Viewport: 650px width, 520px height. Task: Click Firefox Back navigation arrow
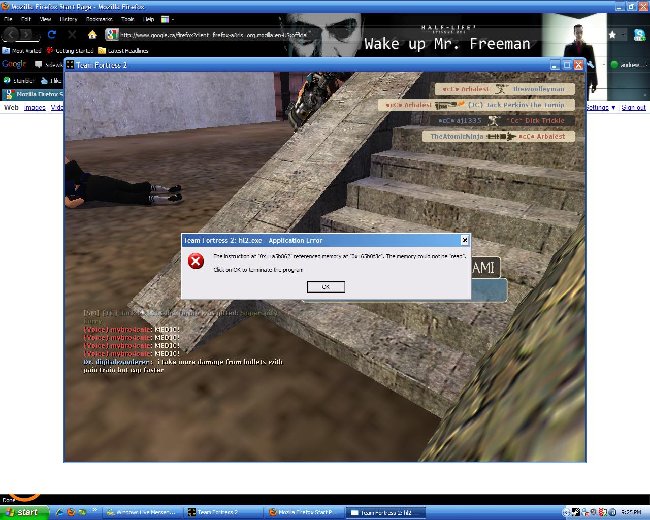click(x=11, y=35)
